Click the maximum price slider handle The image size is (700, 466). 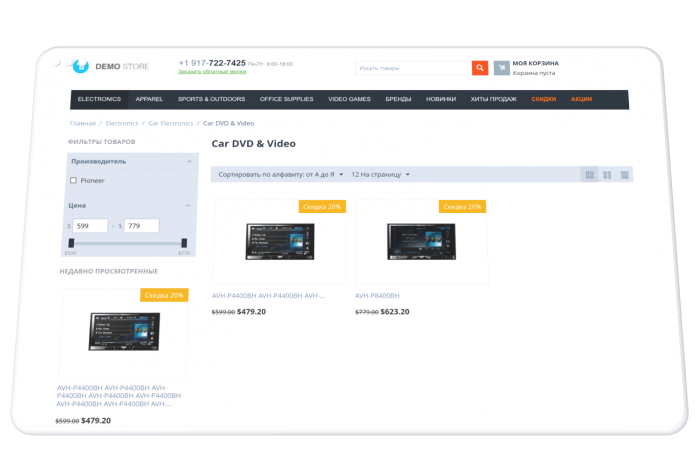tap(184, 243)
